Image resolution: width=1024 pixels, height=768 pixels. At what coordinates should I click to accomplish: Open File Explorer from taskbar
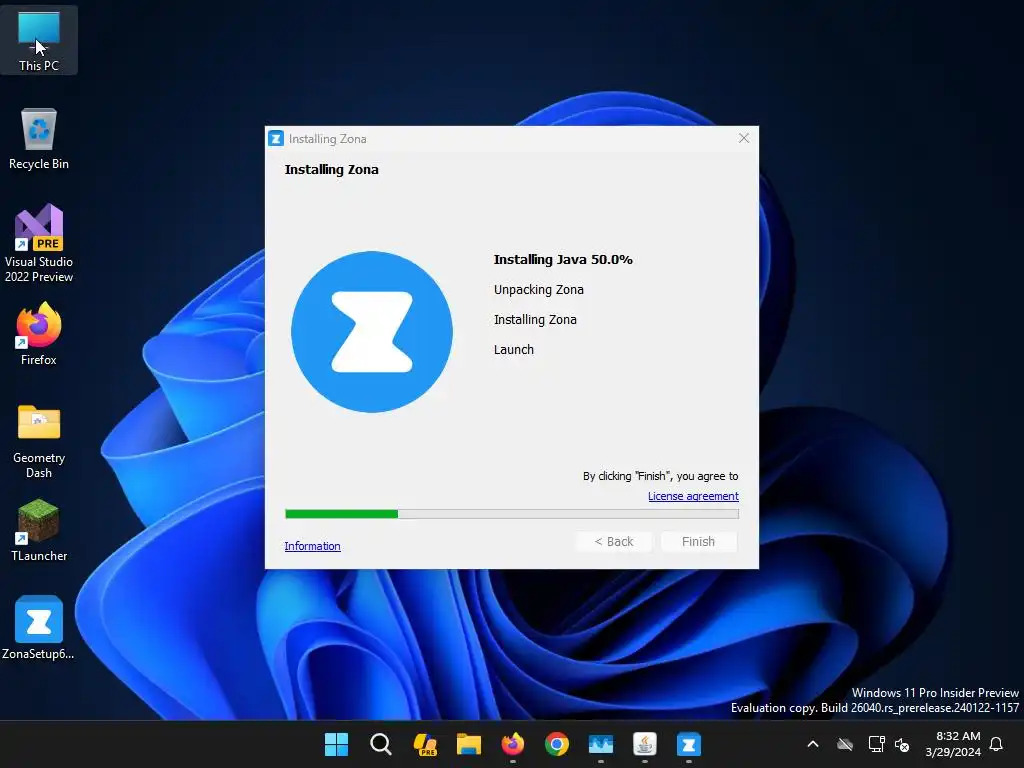[x=469, y=744]
